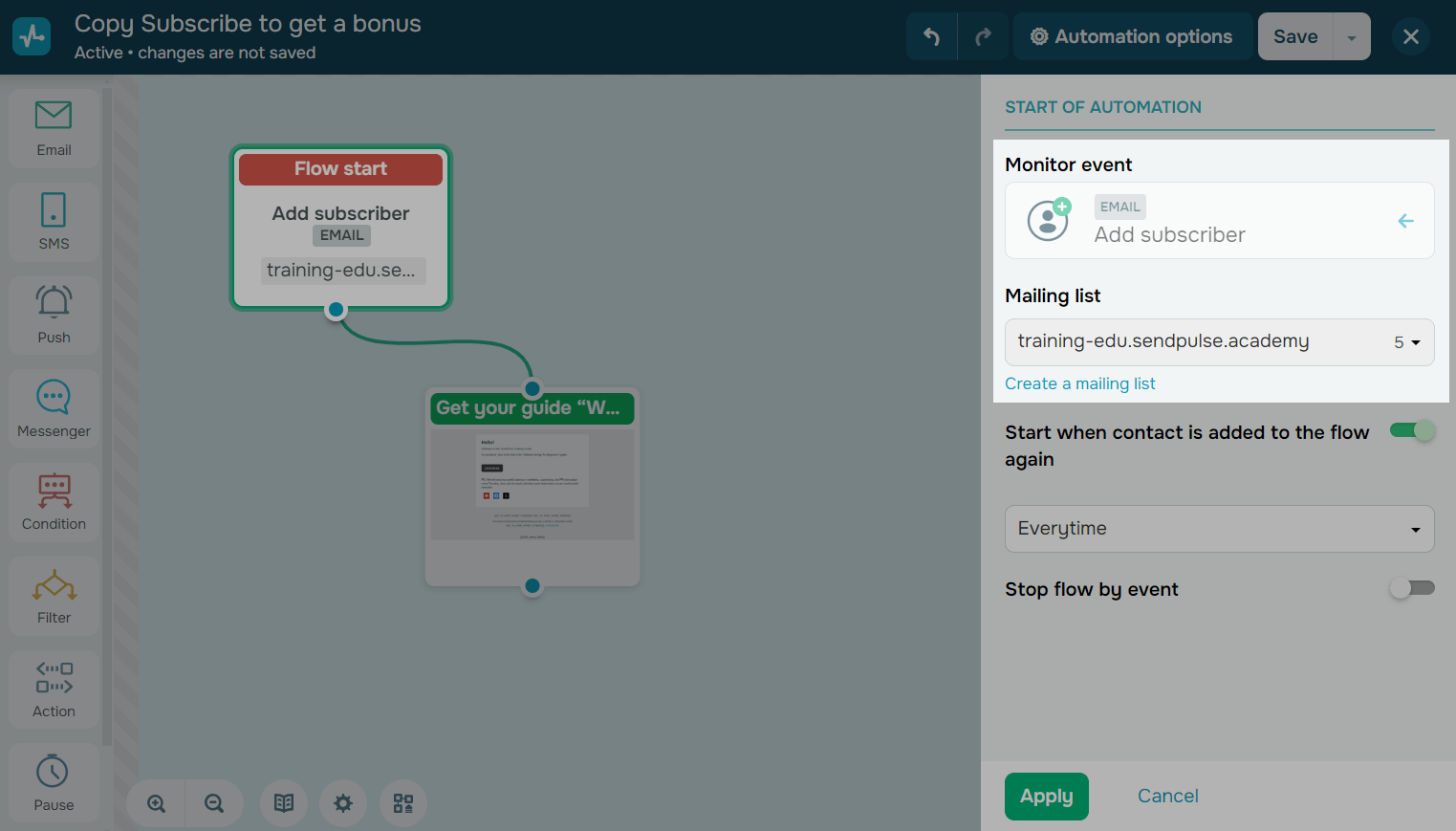1456x831 pixels.
Task: Click the sidebar elements scrollbar
Action: point(107,417)
